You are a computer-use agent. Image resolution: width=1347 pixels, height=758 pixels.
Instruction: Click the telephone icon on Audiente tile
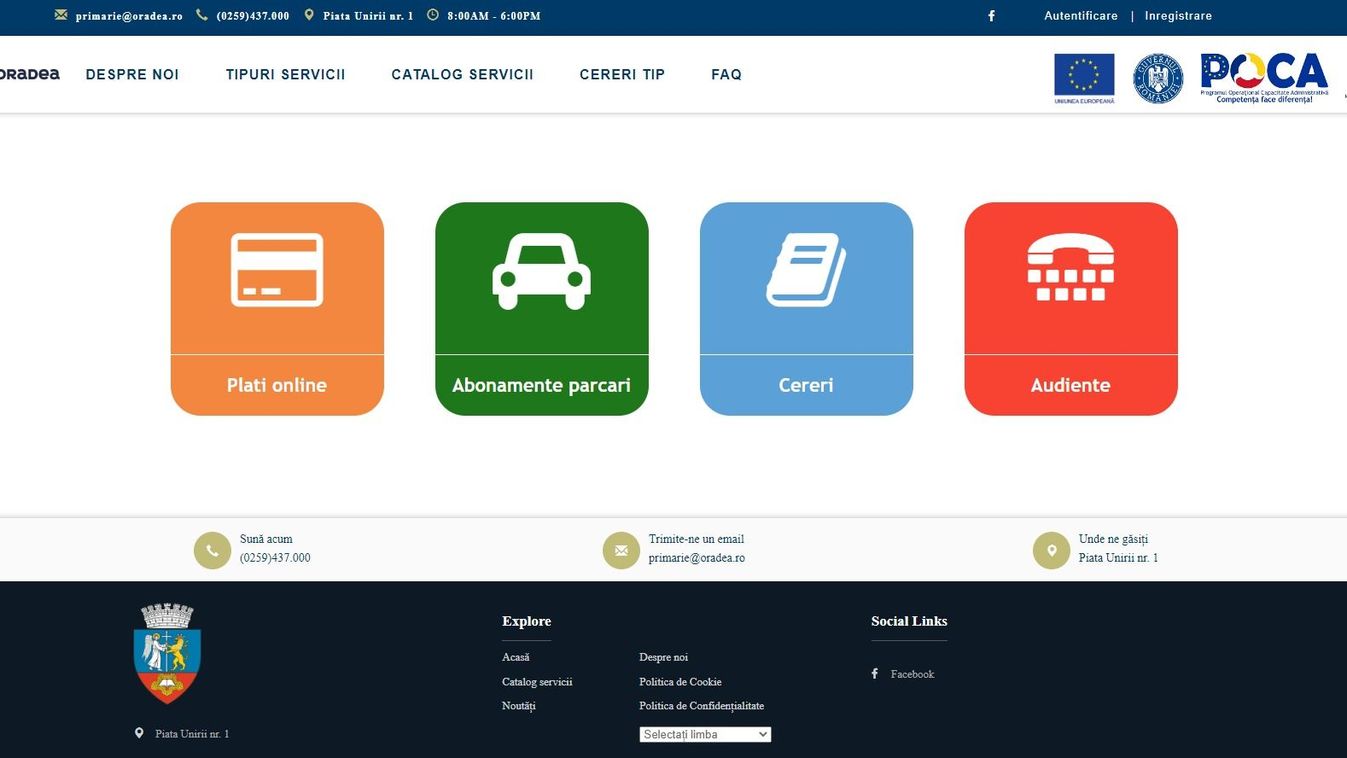tap(1071, 267)
